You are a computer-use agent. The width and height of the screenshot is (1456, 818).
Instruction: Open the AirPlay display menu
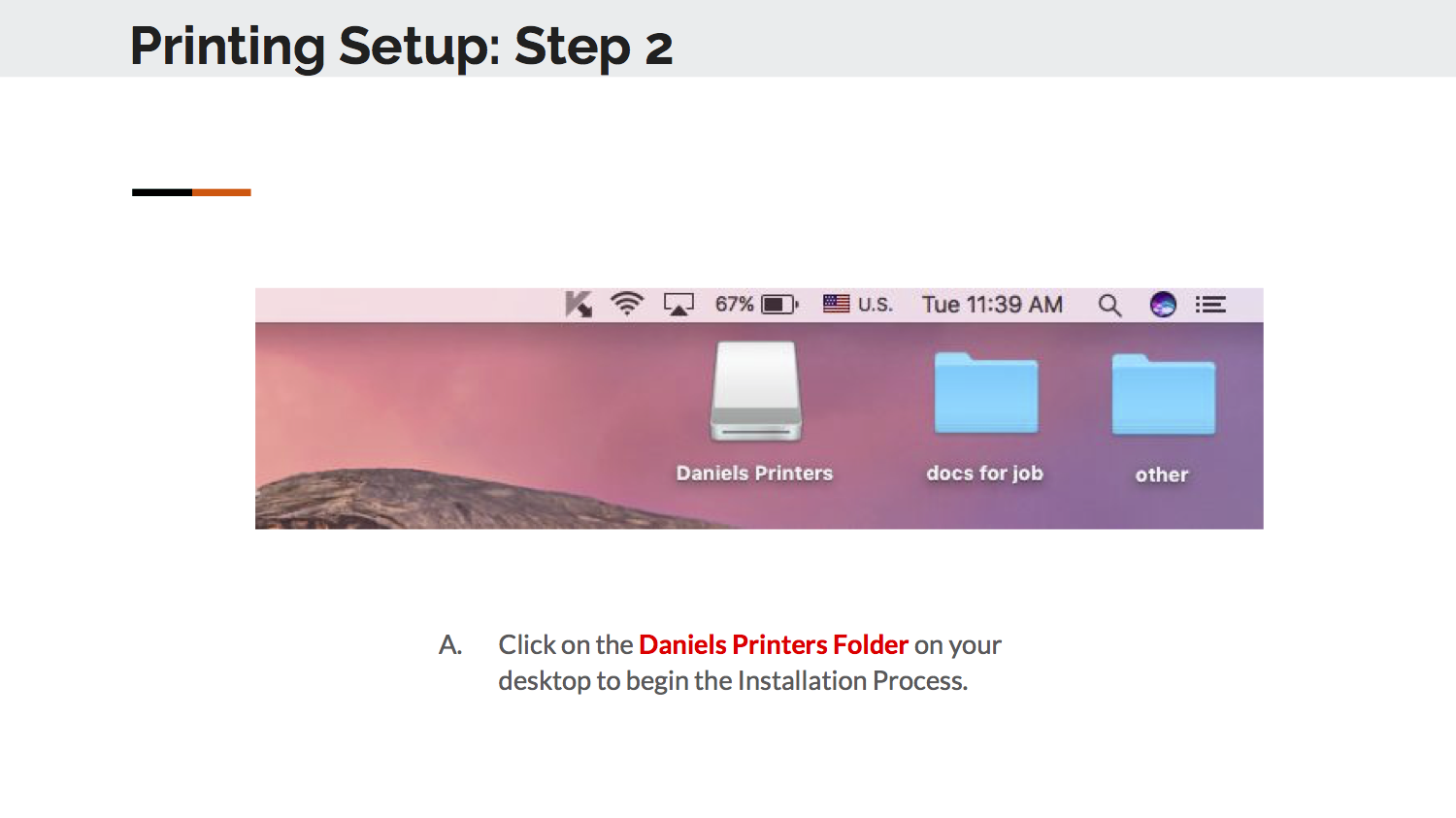coord(678,305)
